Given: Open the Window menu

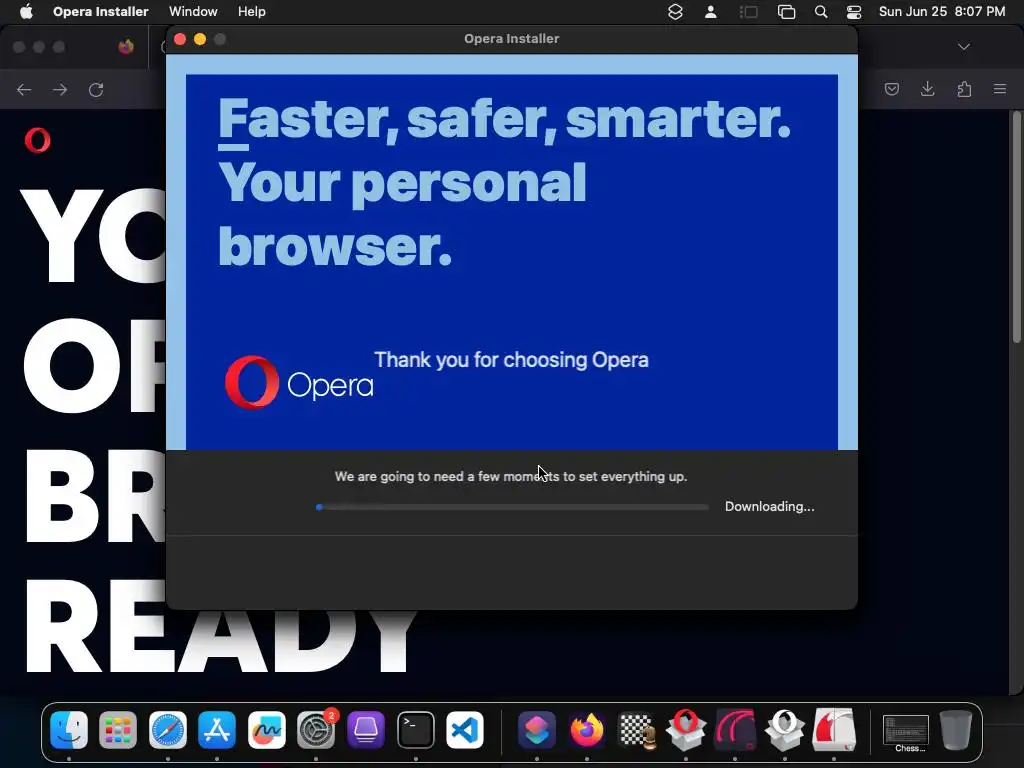Looking at the screenshot, I should [193, 12].
